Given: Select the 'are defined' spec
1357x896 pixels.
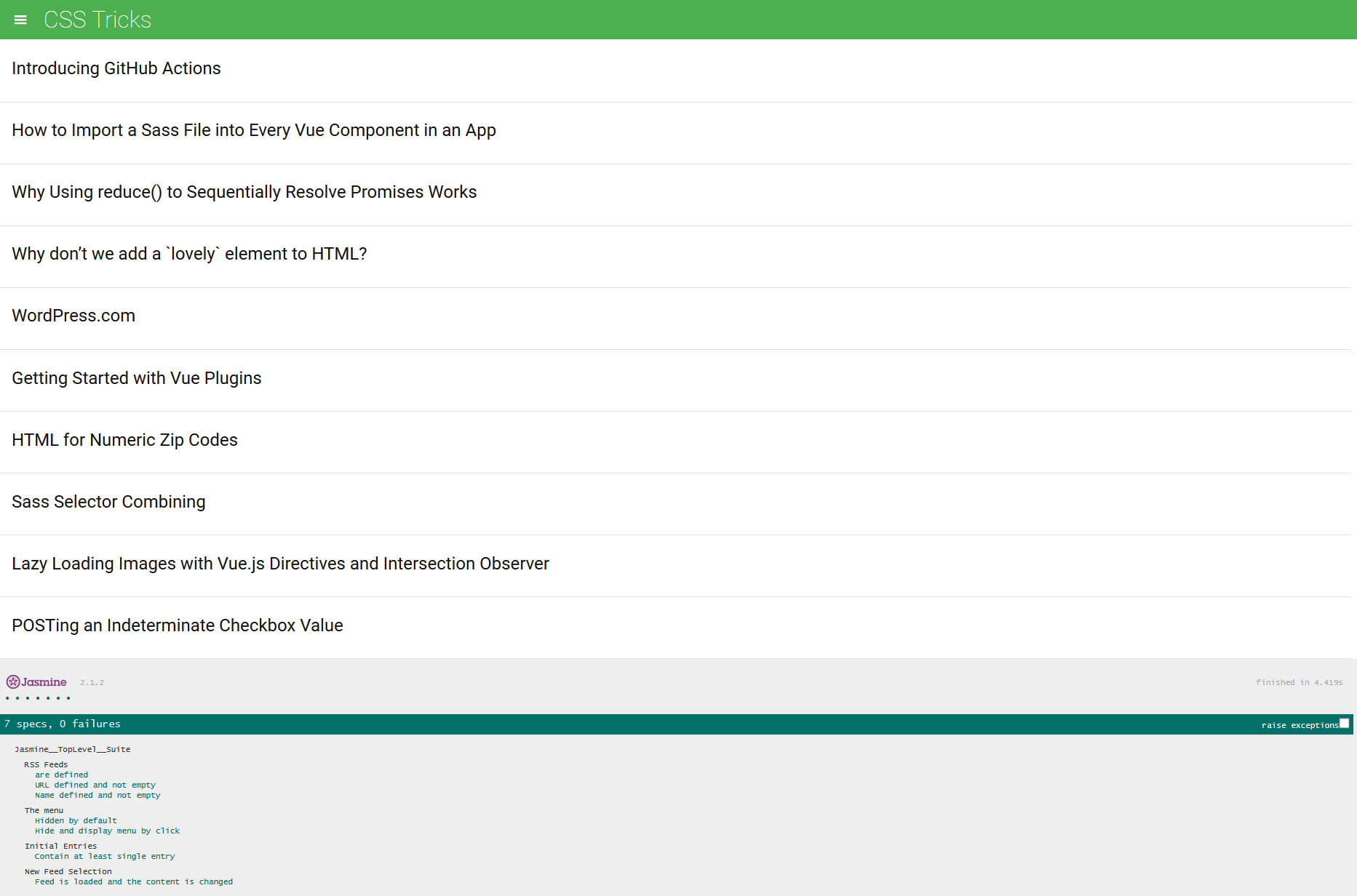Looking at the screenshot, I should 62,775.
